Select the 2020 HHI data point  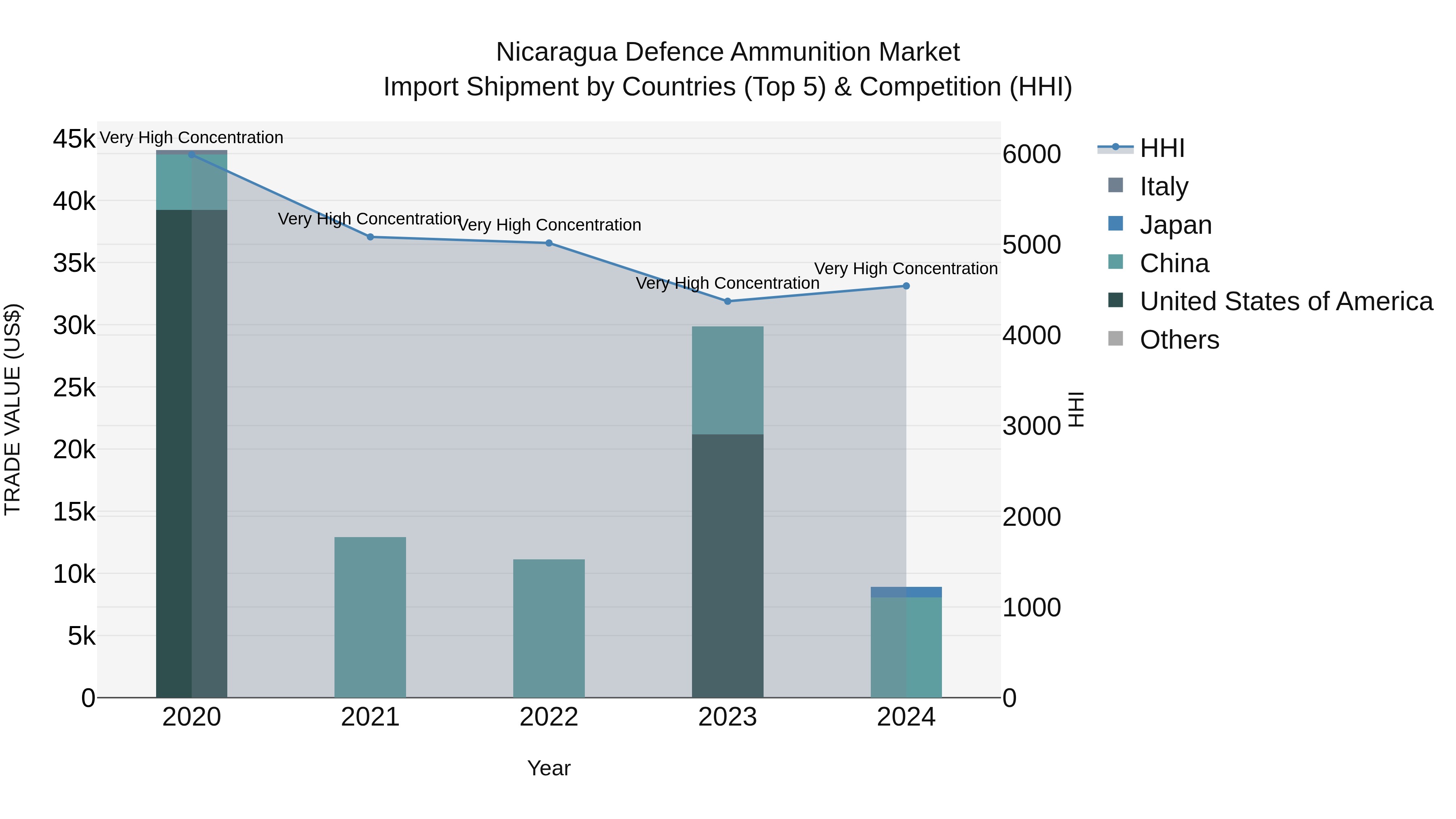pyautogui.click(x=192, y=155)
